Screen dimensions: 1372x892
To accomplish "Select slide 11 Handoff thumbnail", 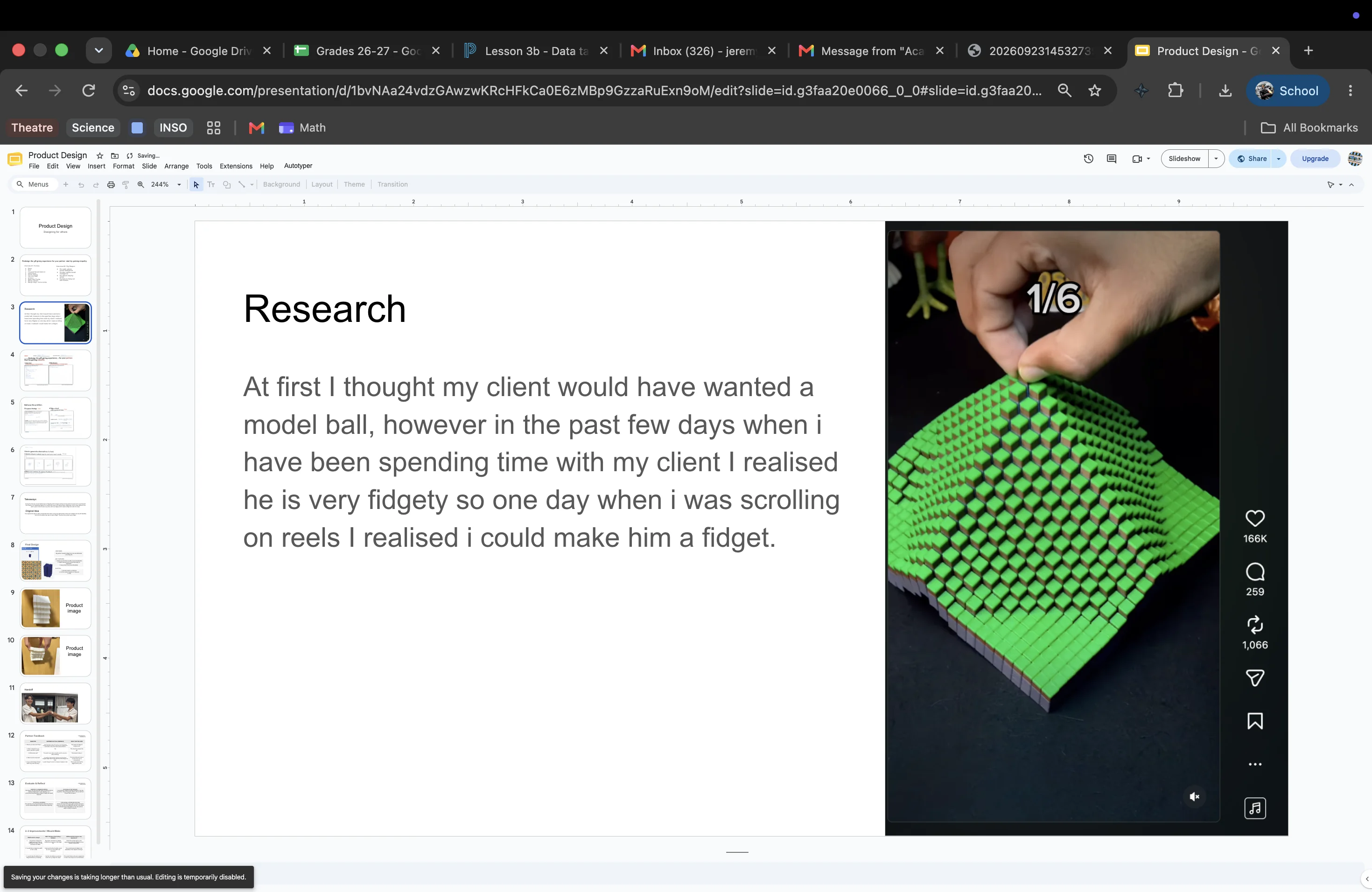I will coord(56,703).
